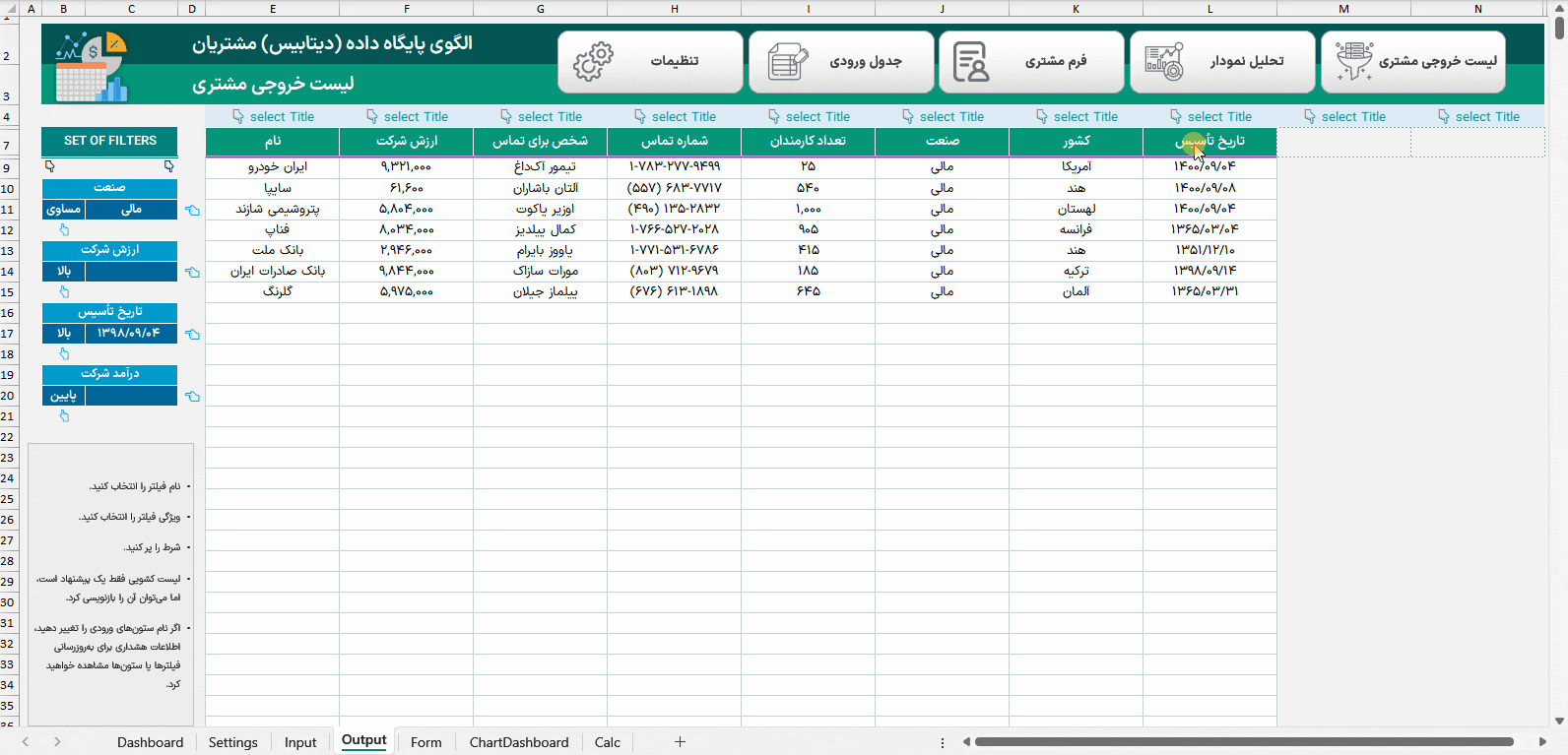Click تعداد کارمندان column header
Viewport: 1568px width, 755px height.
pyautogui.click(x=809, y=141)
